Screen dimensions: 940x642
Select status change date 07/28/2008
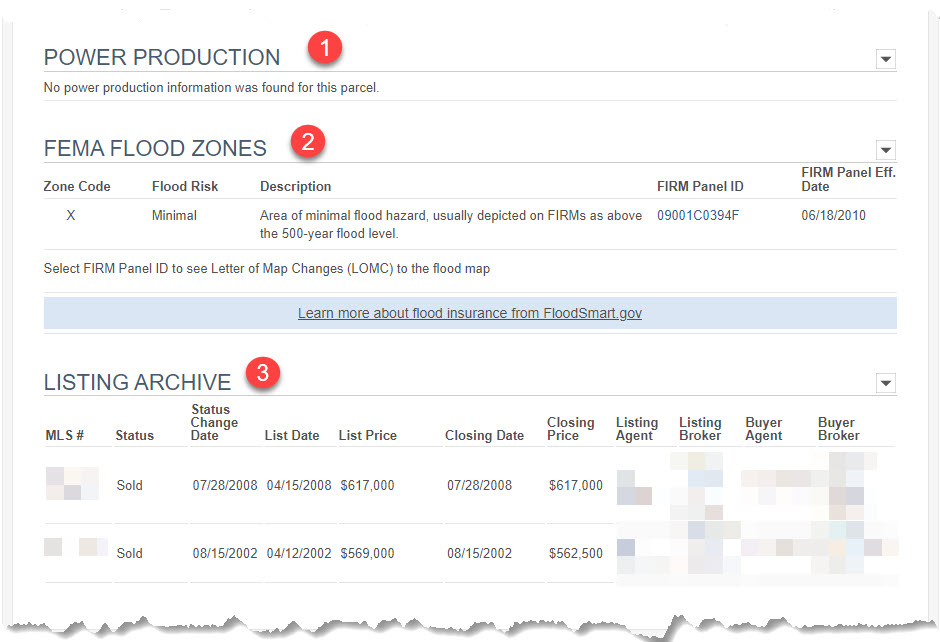[x=225, y=485]
